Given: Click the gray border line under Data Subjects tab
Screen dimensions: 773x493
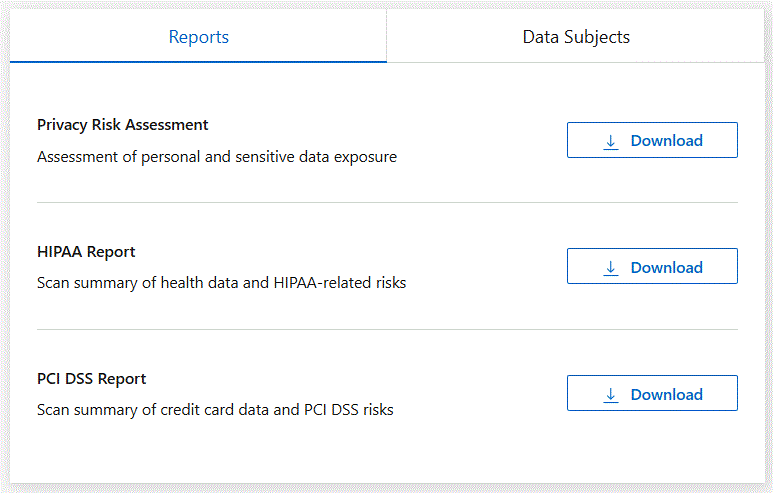Looking at the screenshot, I should pyautogui.click(x=576, y=62).
